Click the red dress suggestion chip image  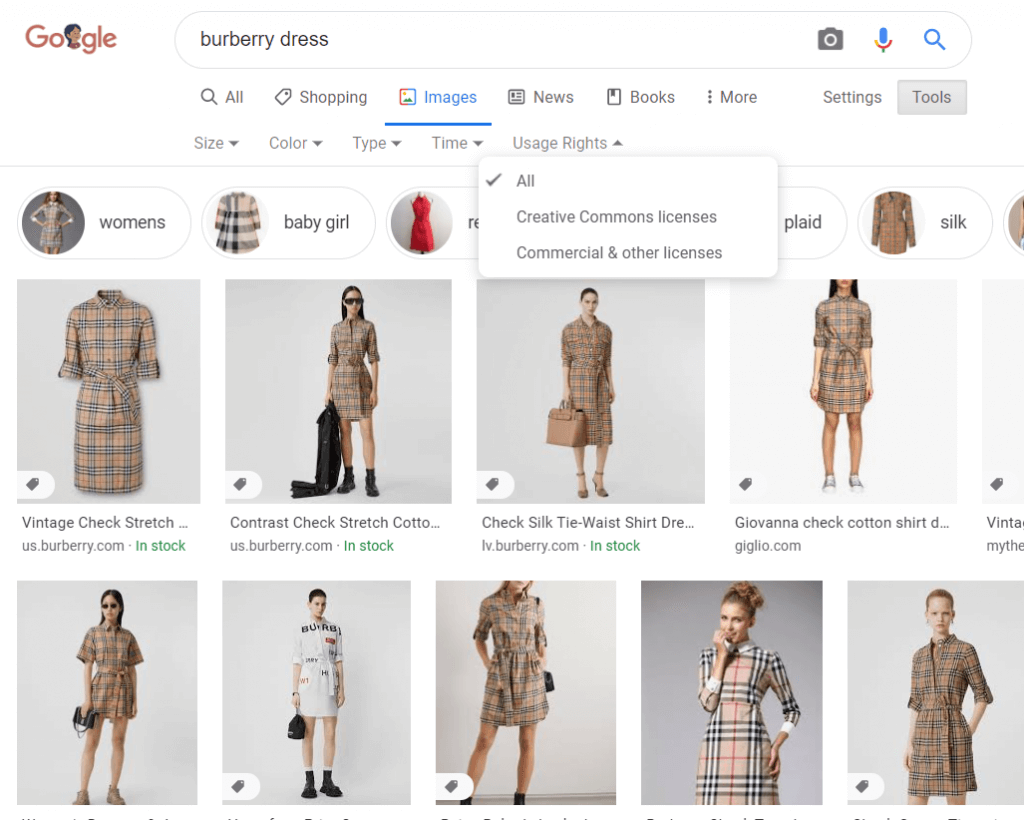[x=422, y=223]
